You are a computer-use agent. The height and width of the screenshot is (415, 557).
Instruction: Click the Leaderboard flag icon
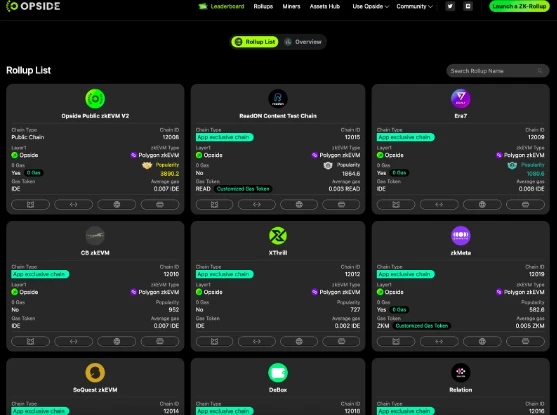(x=203, y=6)
